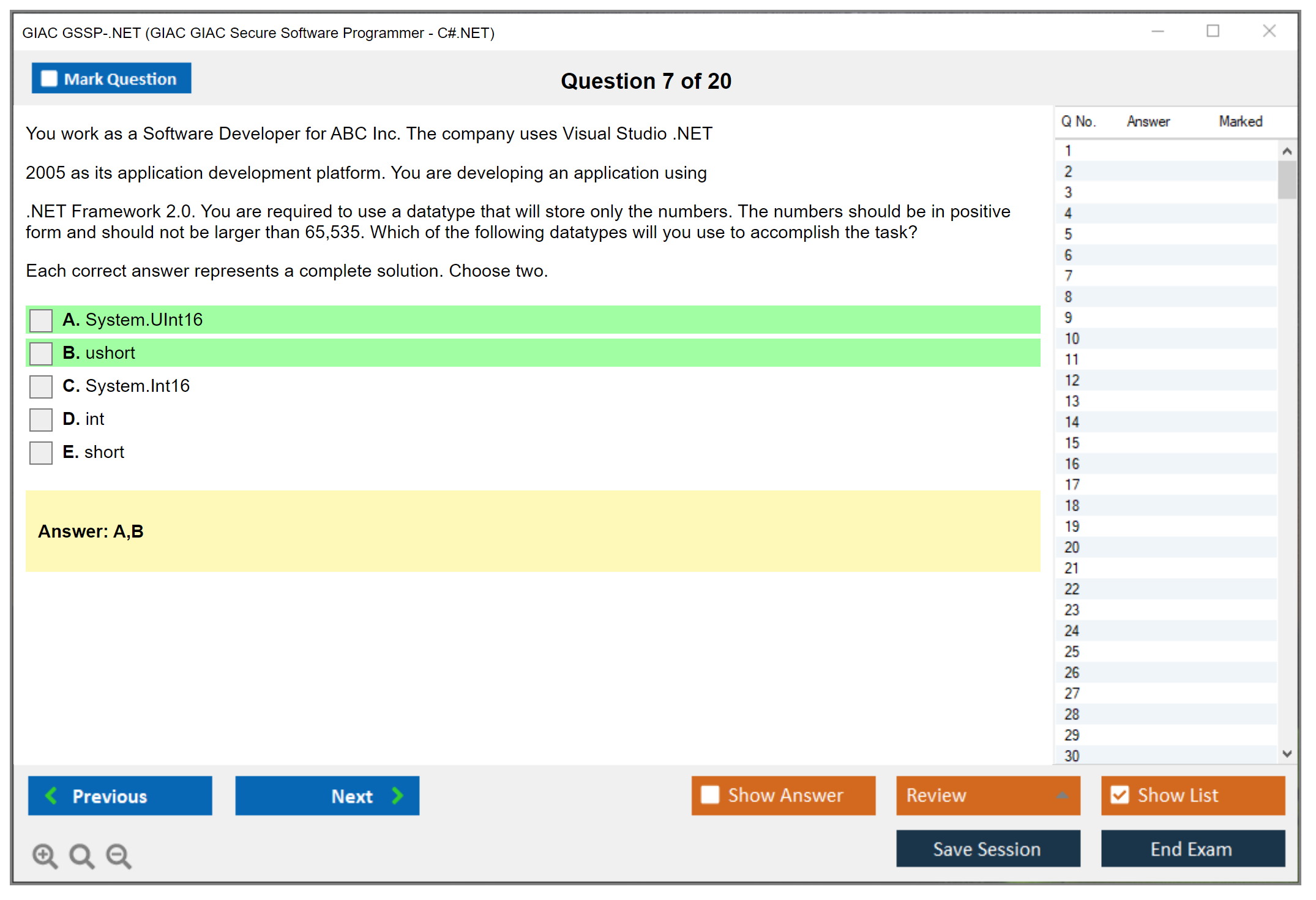Click the zoom out magnifier icon
Image resolution: width=1316 pixels, height=900 pixels.
[x=119, y=855]
